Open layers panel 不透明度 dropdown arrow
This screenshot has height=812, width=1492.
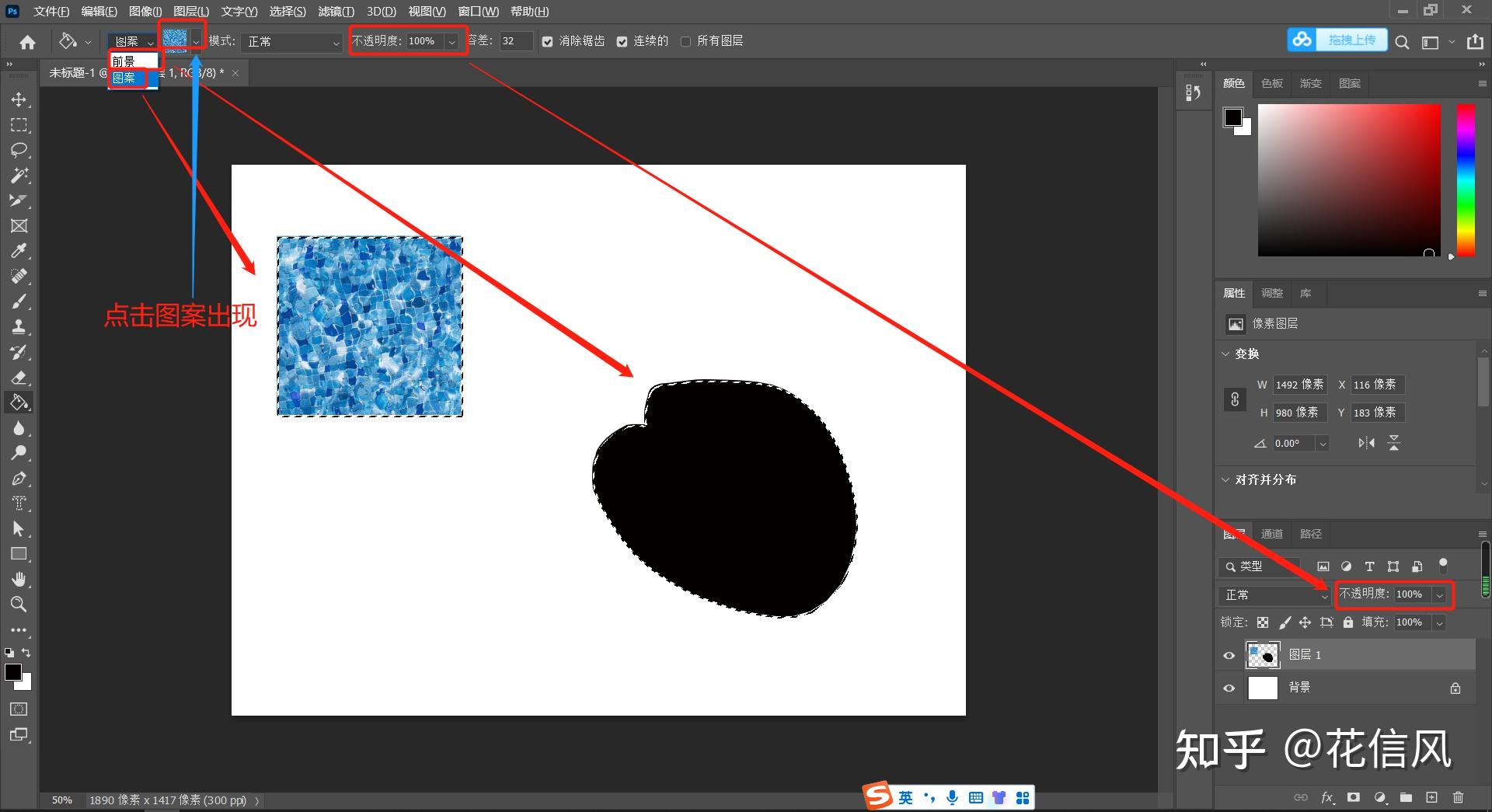(1439, 595)
